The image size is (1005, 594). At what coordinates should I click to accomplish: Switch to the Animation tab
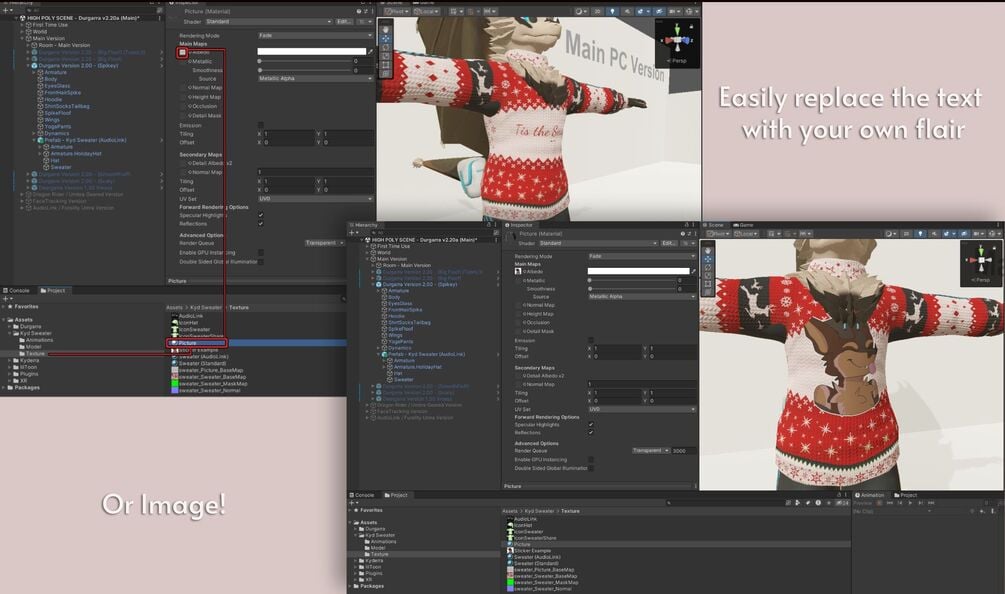pos(870,495)
